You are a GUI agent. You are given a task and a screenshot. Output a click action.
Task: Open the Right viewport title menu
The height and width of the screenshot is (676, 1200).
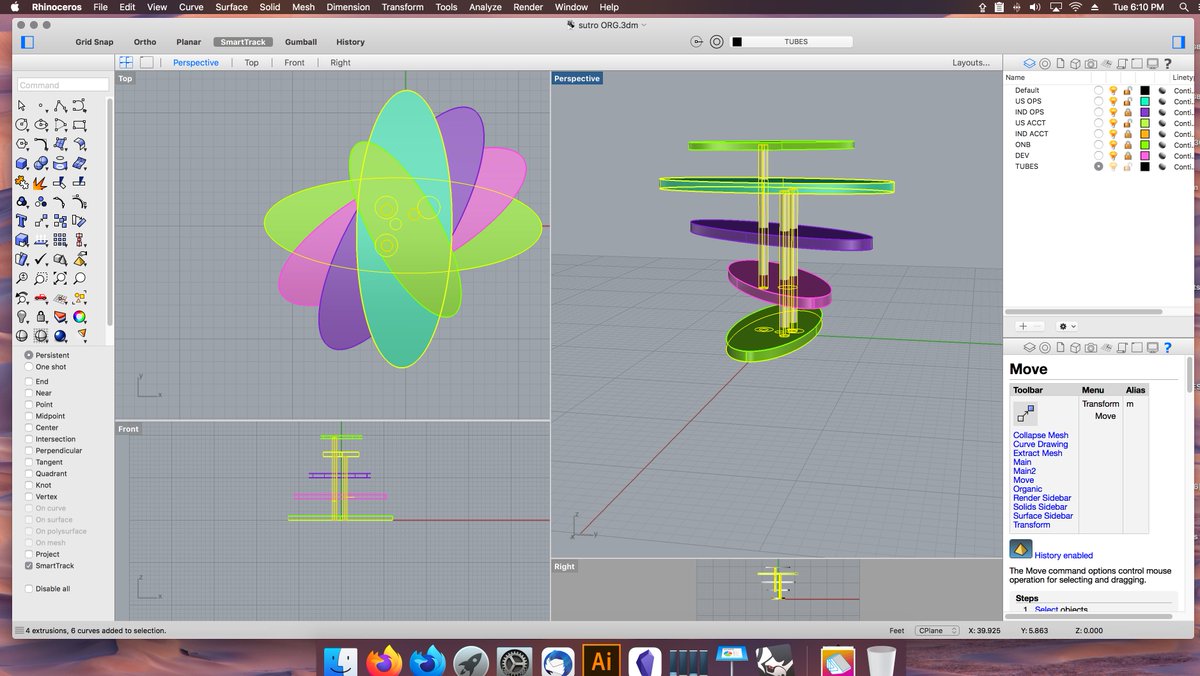pyautogui.click(x=565, y=566)
